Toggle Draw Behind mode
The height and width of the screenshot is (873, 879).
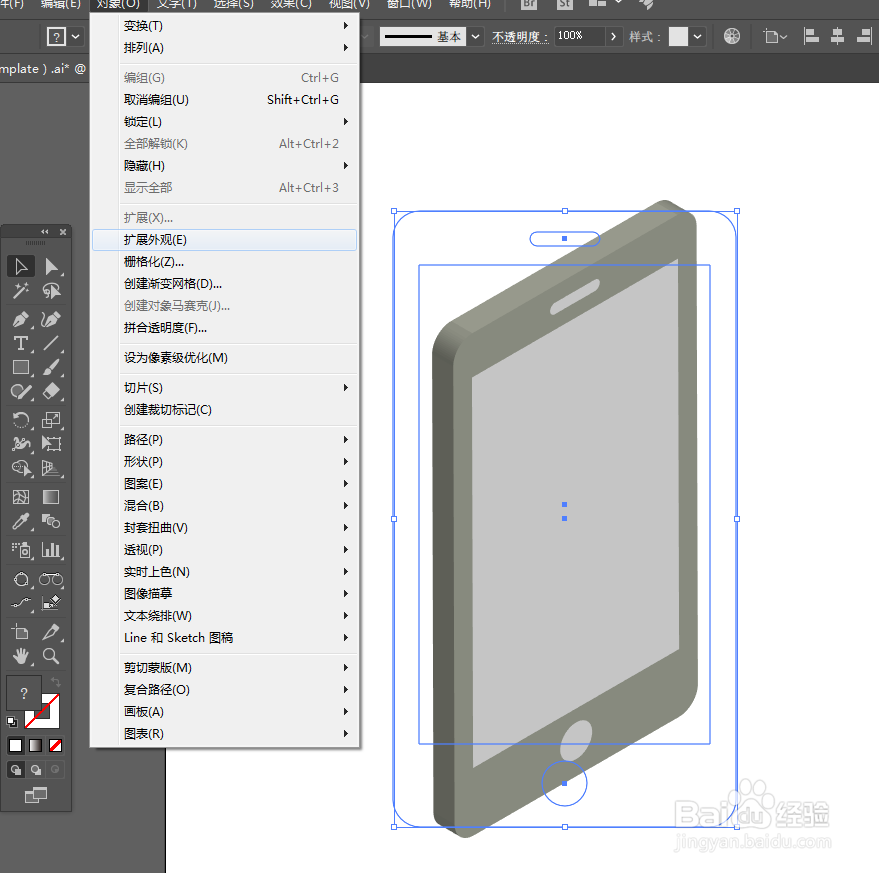coord(35,769)
